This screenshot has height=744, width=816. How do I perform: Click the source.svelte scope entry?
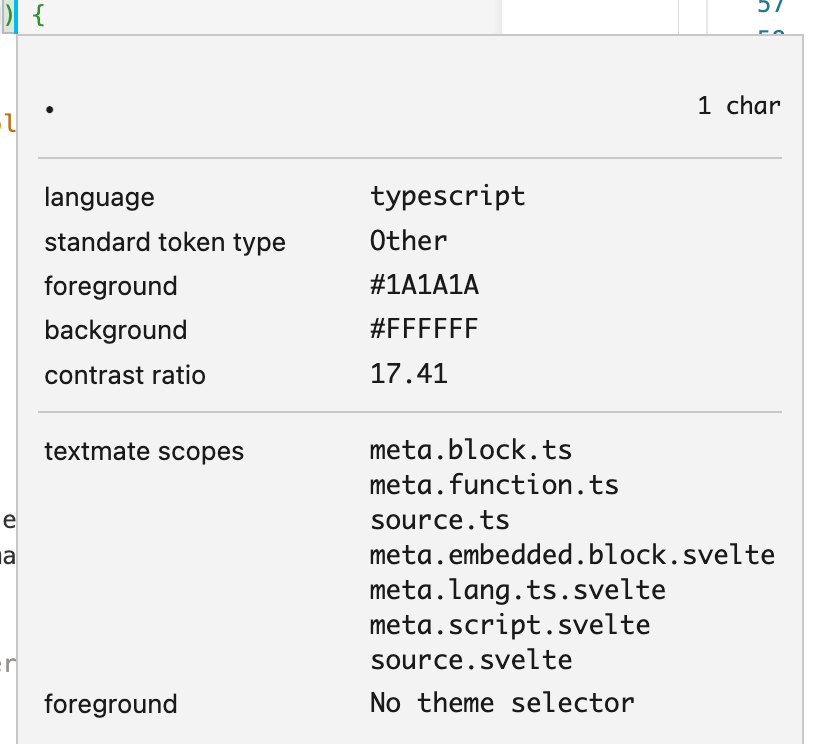[470, 659]
